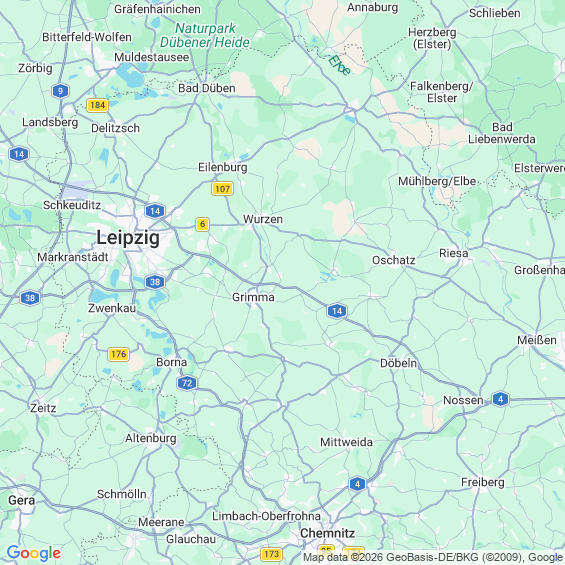This screenshot has width=565, height=565.
Task: Click the Map data attribution text
Action: point(433,557)
